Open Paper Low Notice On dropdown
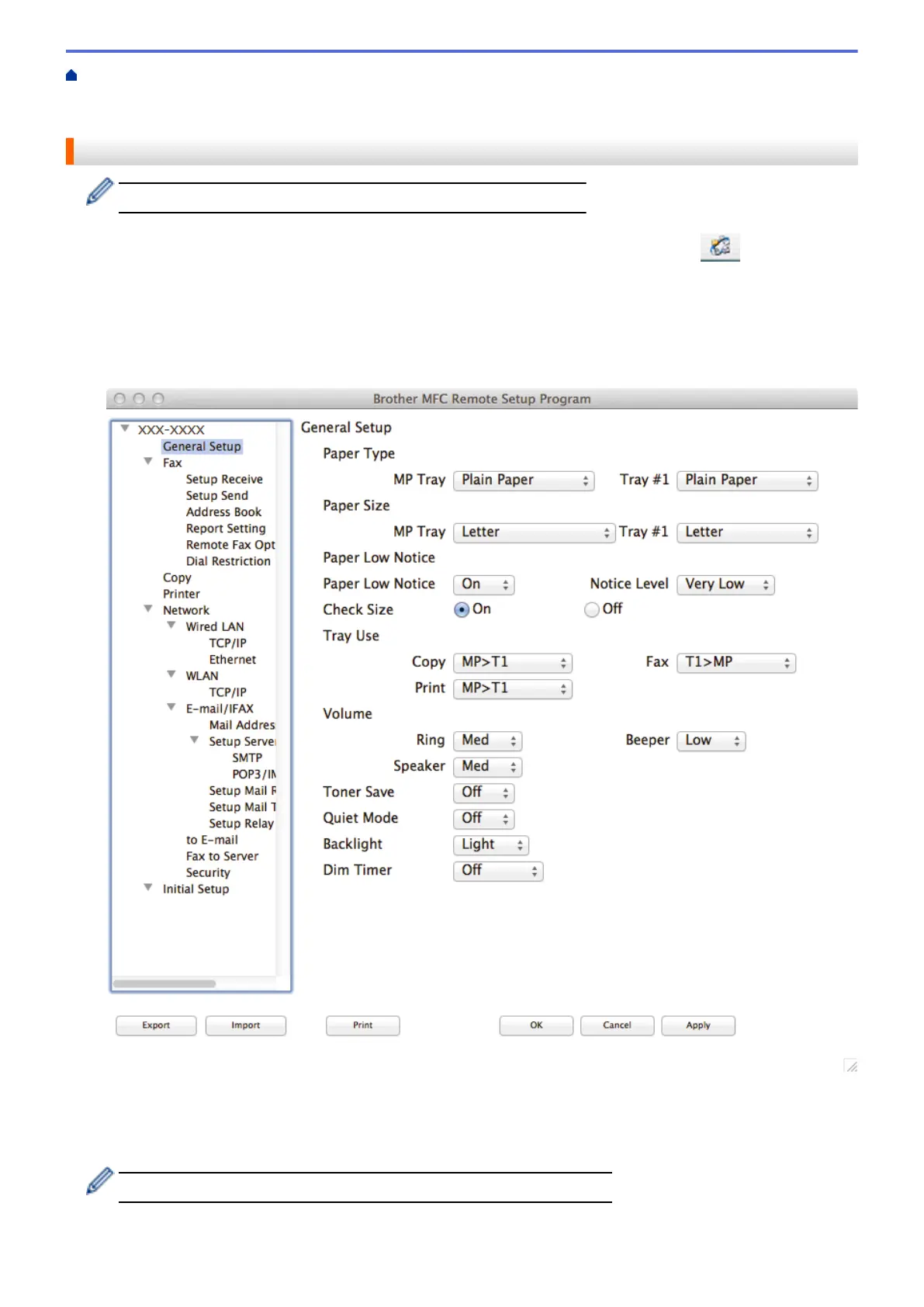This screenshot has width=924, height=1307. (484, 584)
